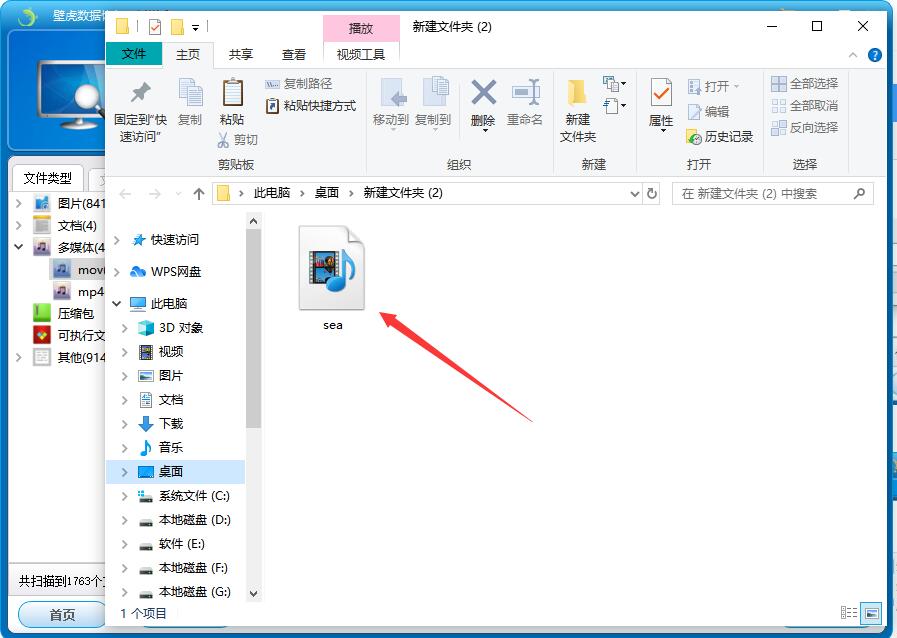
Task: Click the Up arrow navigation button
Action: coord(199,193)
